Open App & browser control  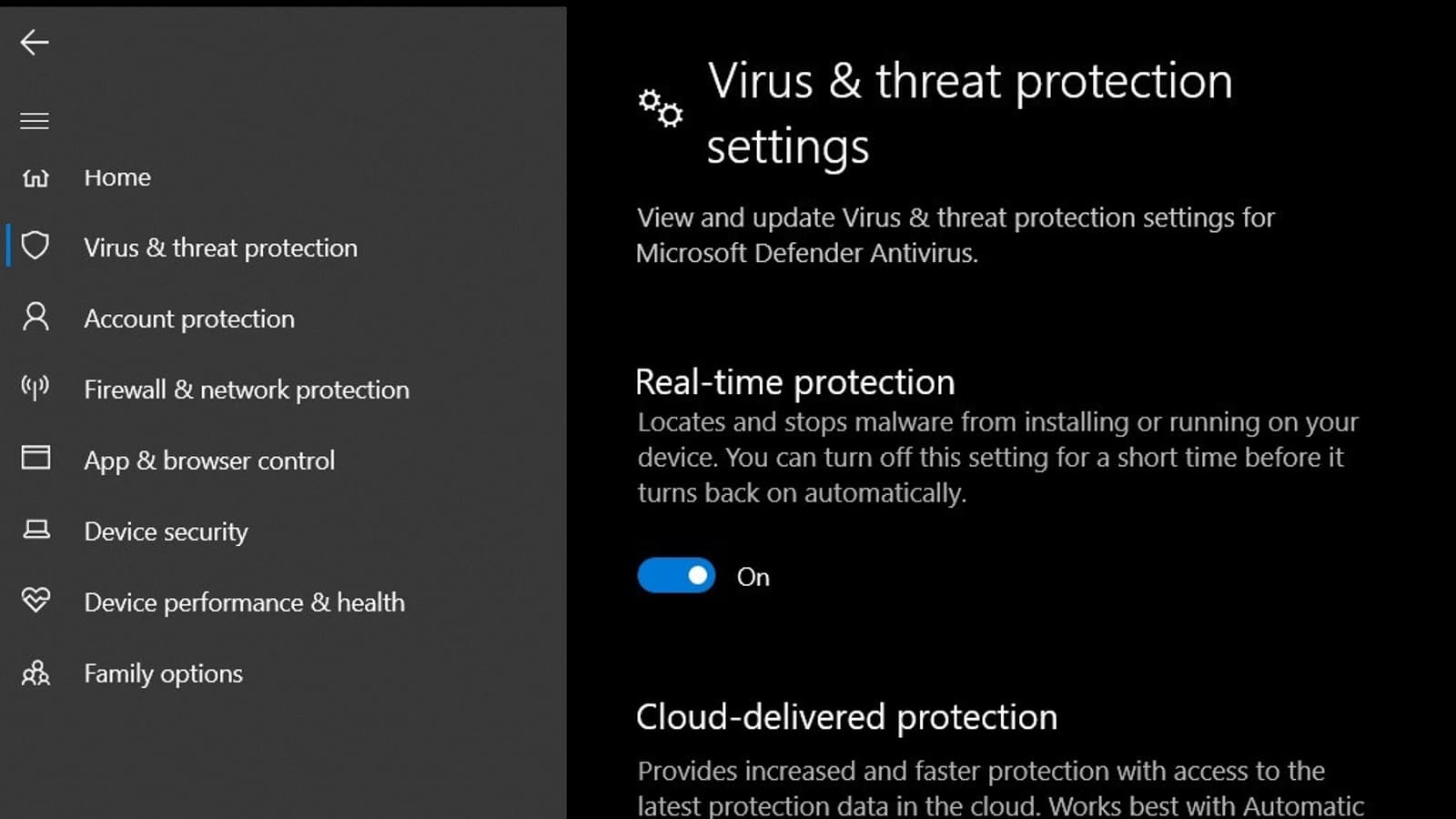209,460
